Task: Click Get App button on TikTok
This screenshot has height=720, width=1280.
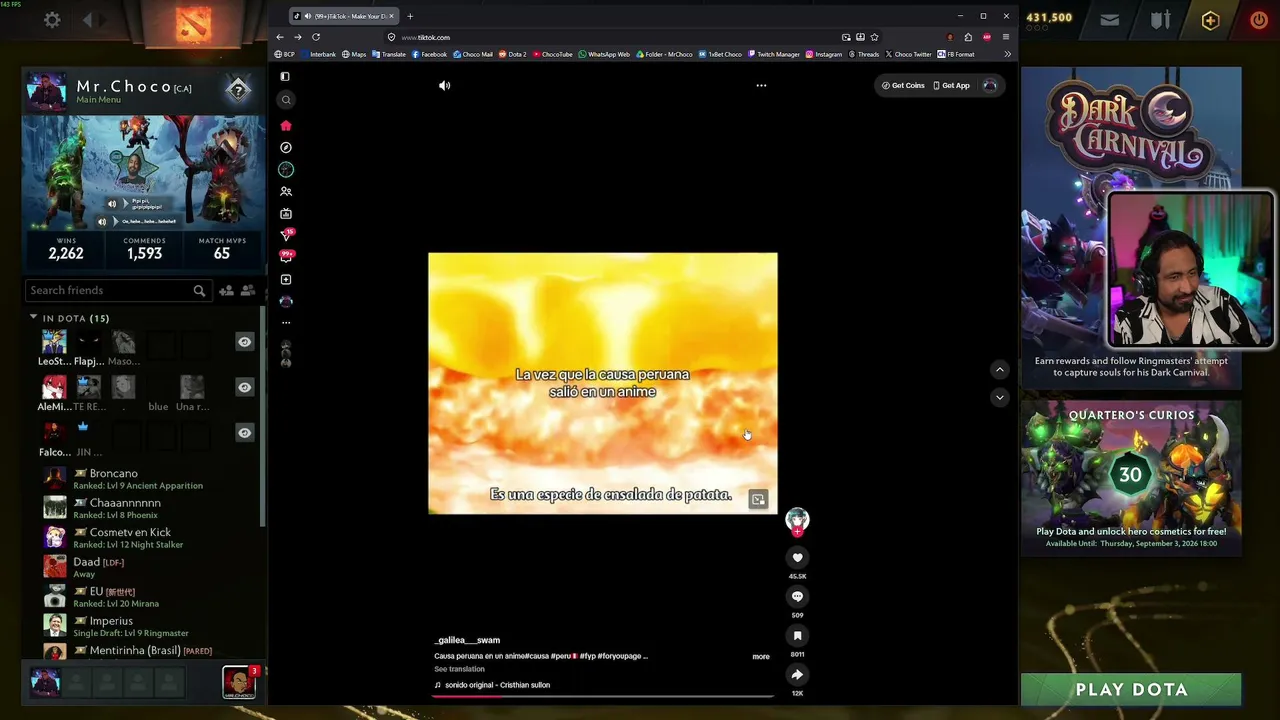Action: tap(951, 86)
